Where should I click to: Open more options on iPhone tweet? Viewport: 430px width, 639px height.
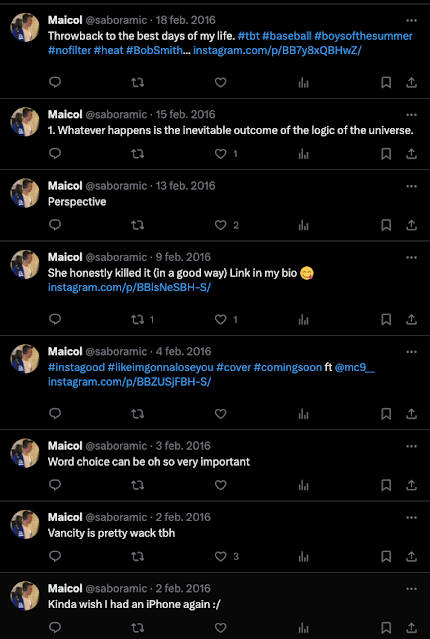[412, 588]
